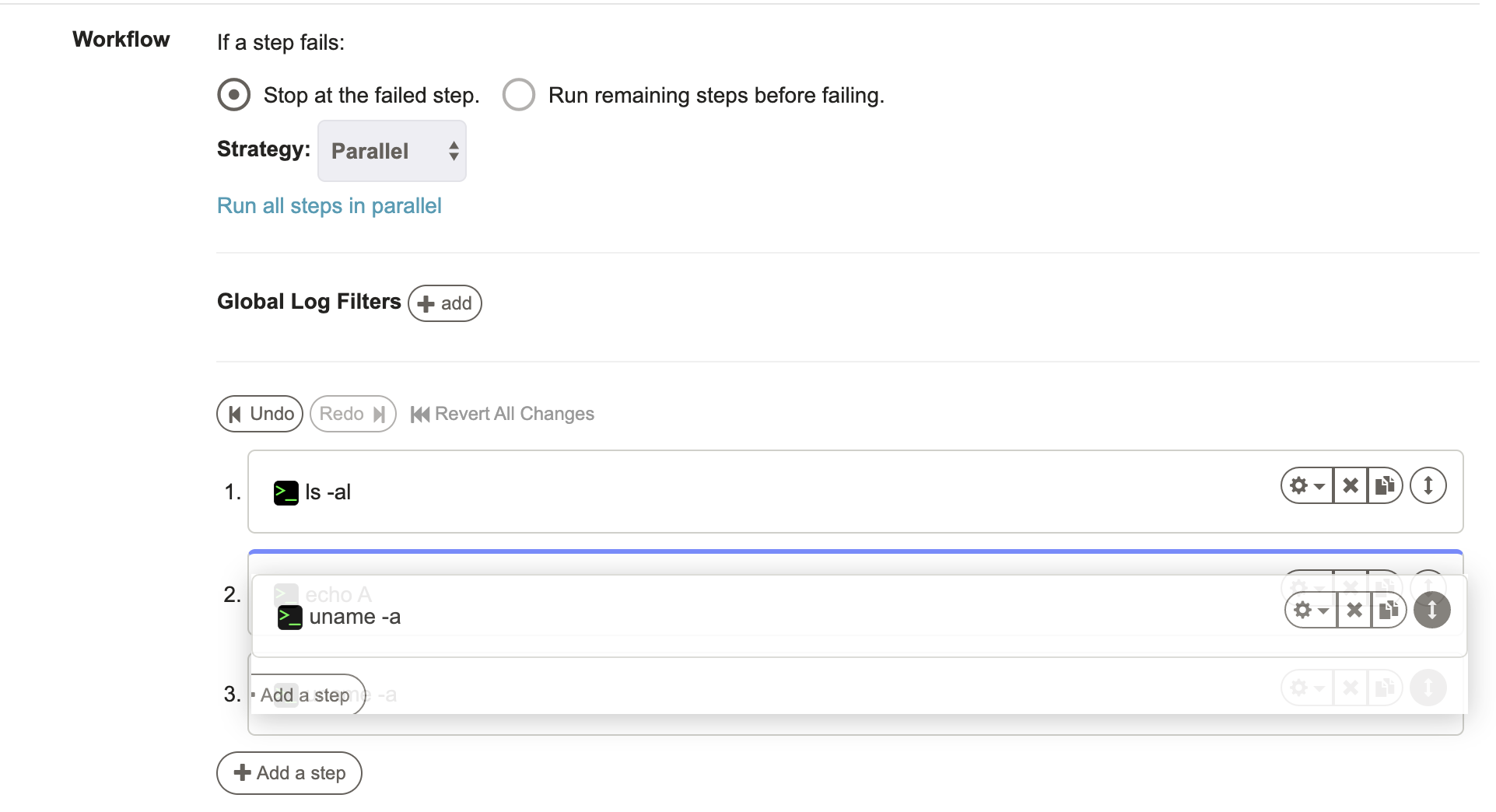The width and height of the screenshot is (1496, 812).
Task: Delete the 'ls -al' step
Action: tap(1351, 486)
